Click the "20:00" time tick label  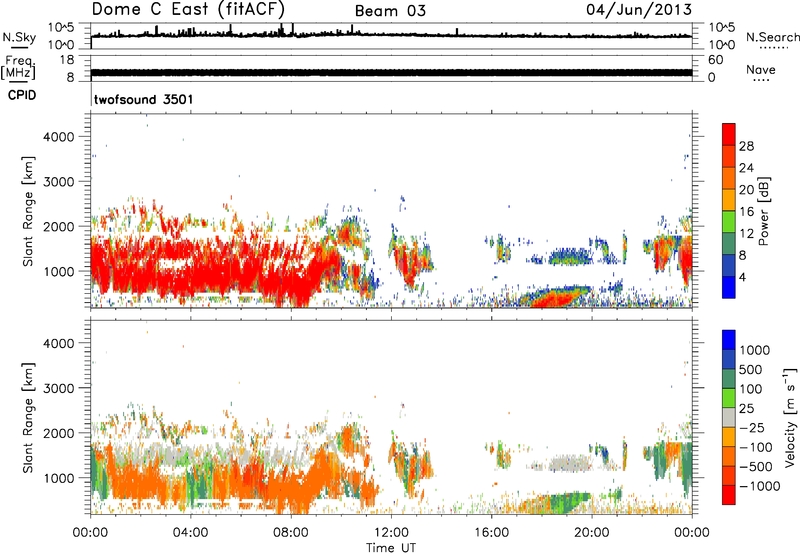click(592, 533)
